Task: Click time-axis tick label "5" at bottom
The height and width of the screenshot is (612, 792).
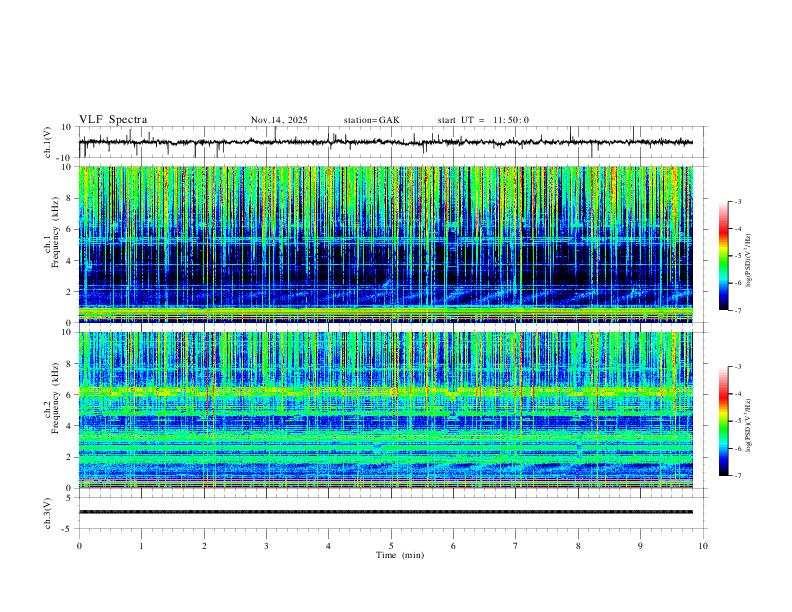Action: (391, 546)
